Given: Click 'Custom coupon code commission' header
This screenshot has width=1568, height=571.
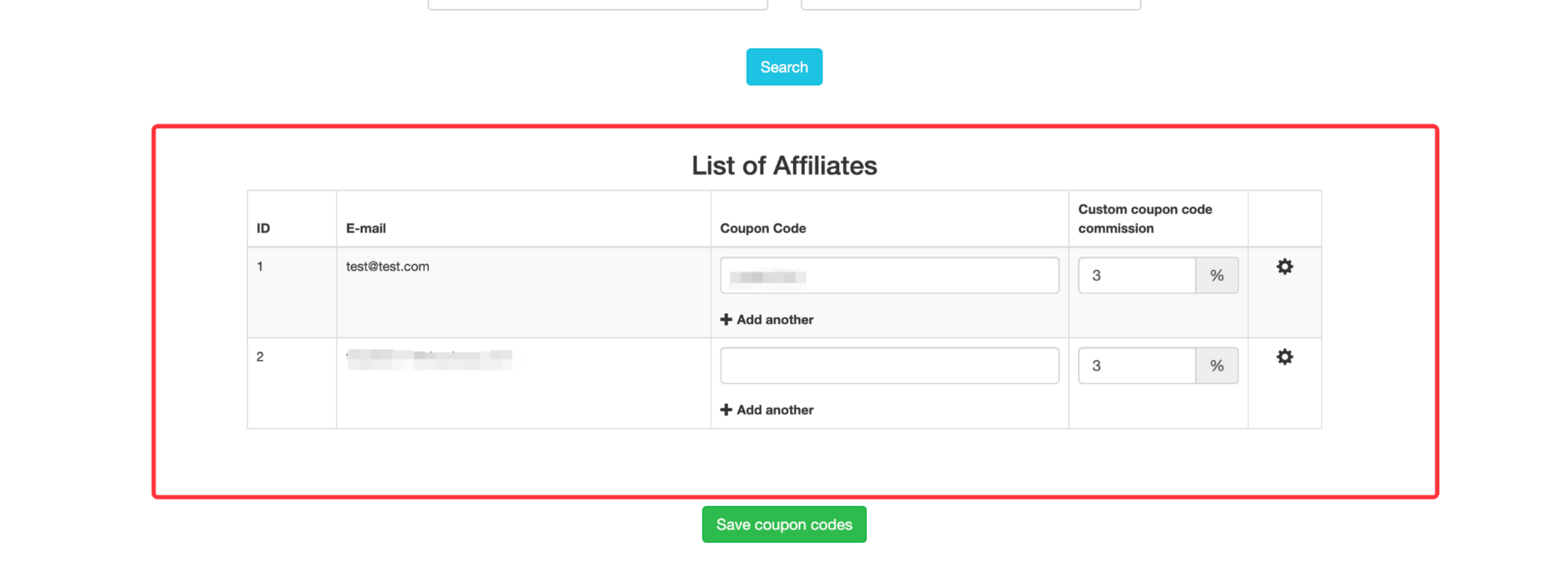Looking at the screenshot, I should coord(1144,218).
